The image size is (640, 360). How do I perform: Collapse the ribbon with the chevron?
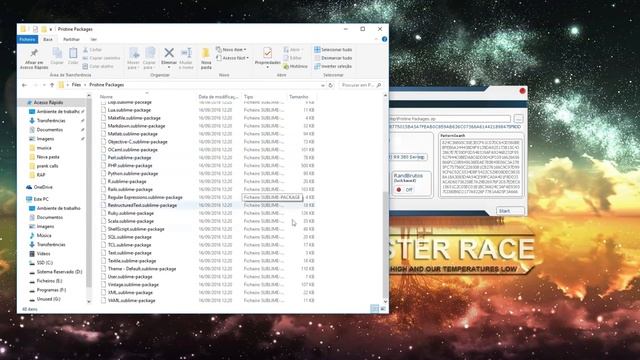(x=376, y=39)
